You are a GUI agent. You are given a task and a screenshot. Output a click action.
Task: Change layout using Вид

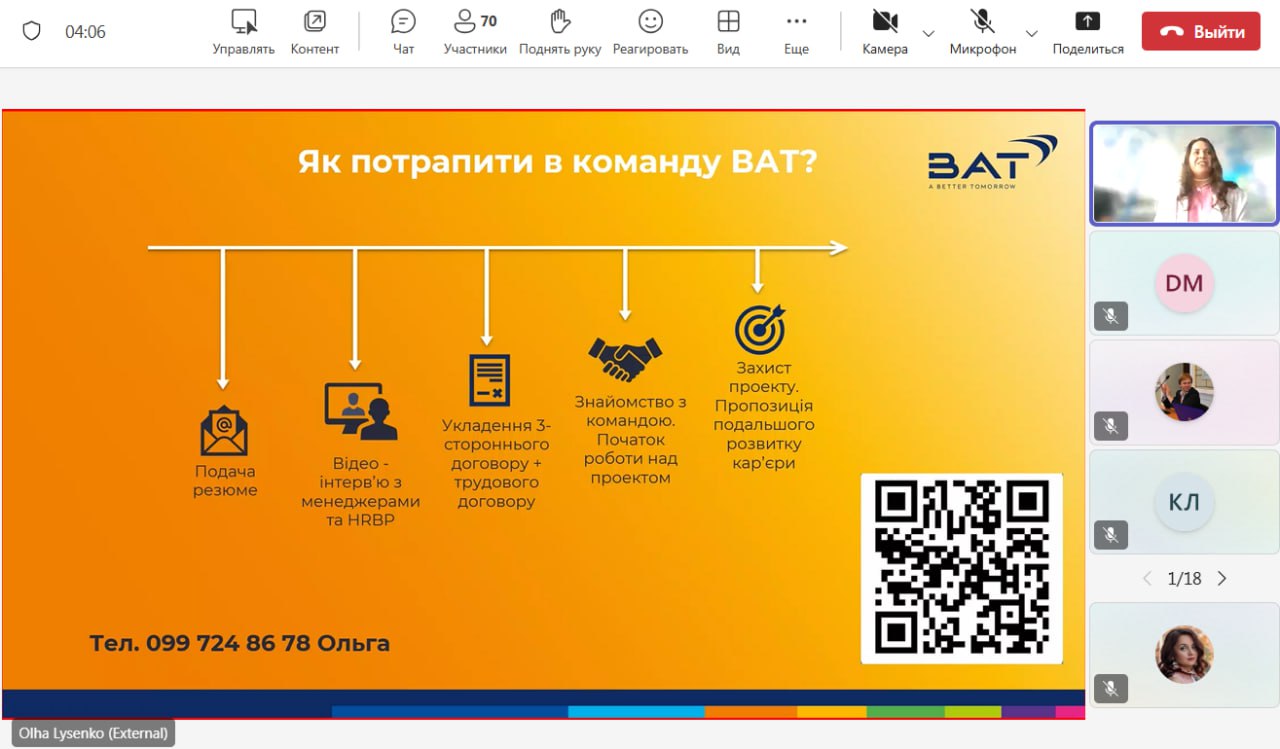tap(728, 32)
